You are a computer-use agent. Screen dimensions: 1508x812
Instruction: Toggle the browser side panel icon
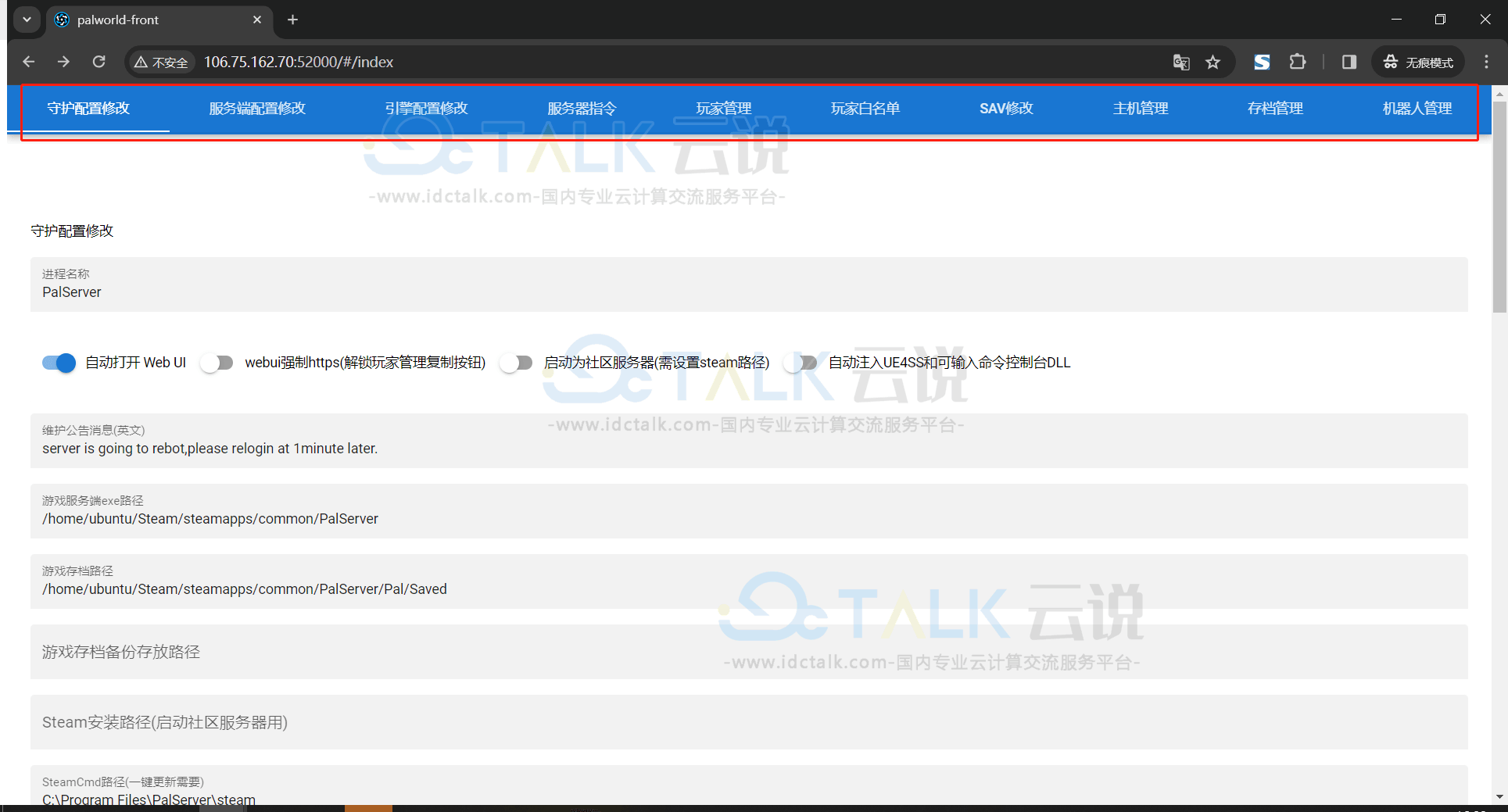(1349, 62)
